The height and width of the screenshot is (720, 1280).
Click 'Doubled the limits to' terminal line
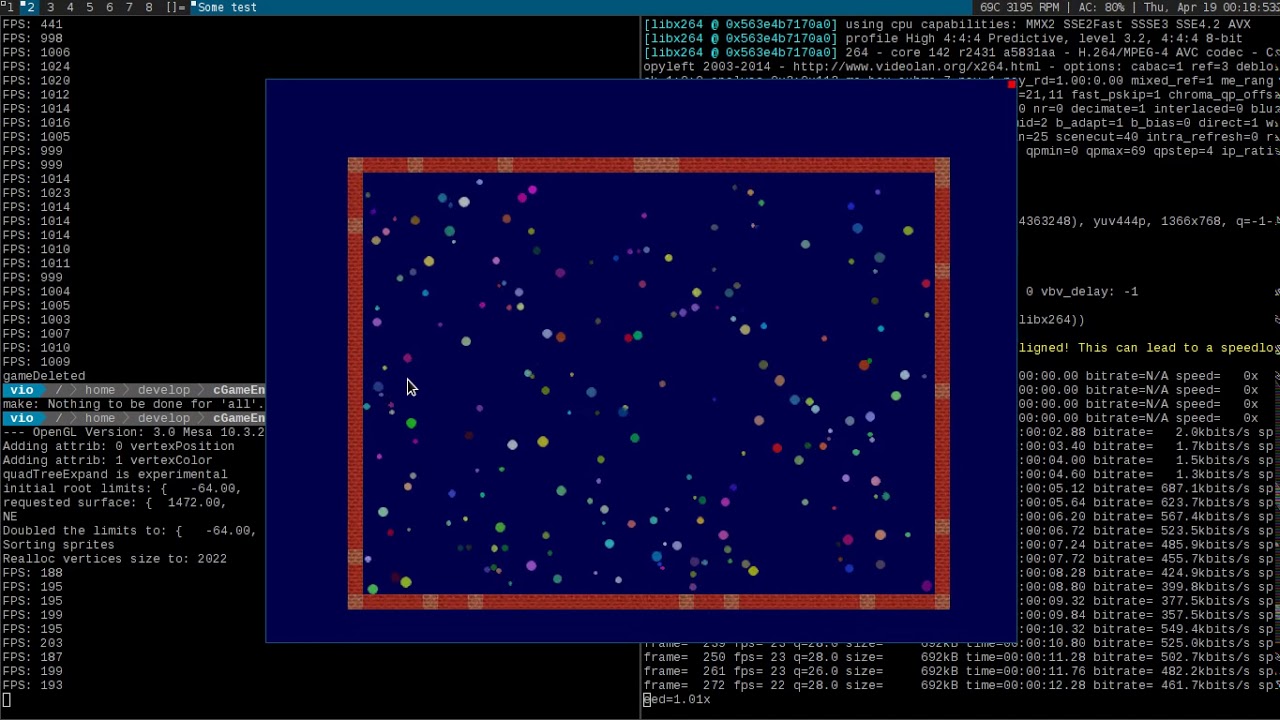click(x=130, y=531)
